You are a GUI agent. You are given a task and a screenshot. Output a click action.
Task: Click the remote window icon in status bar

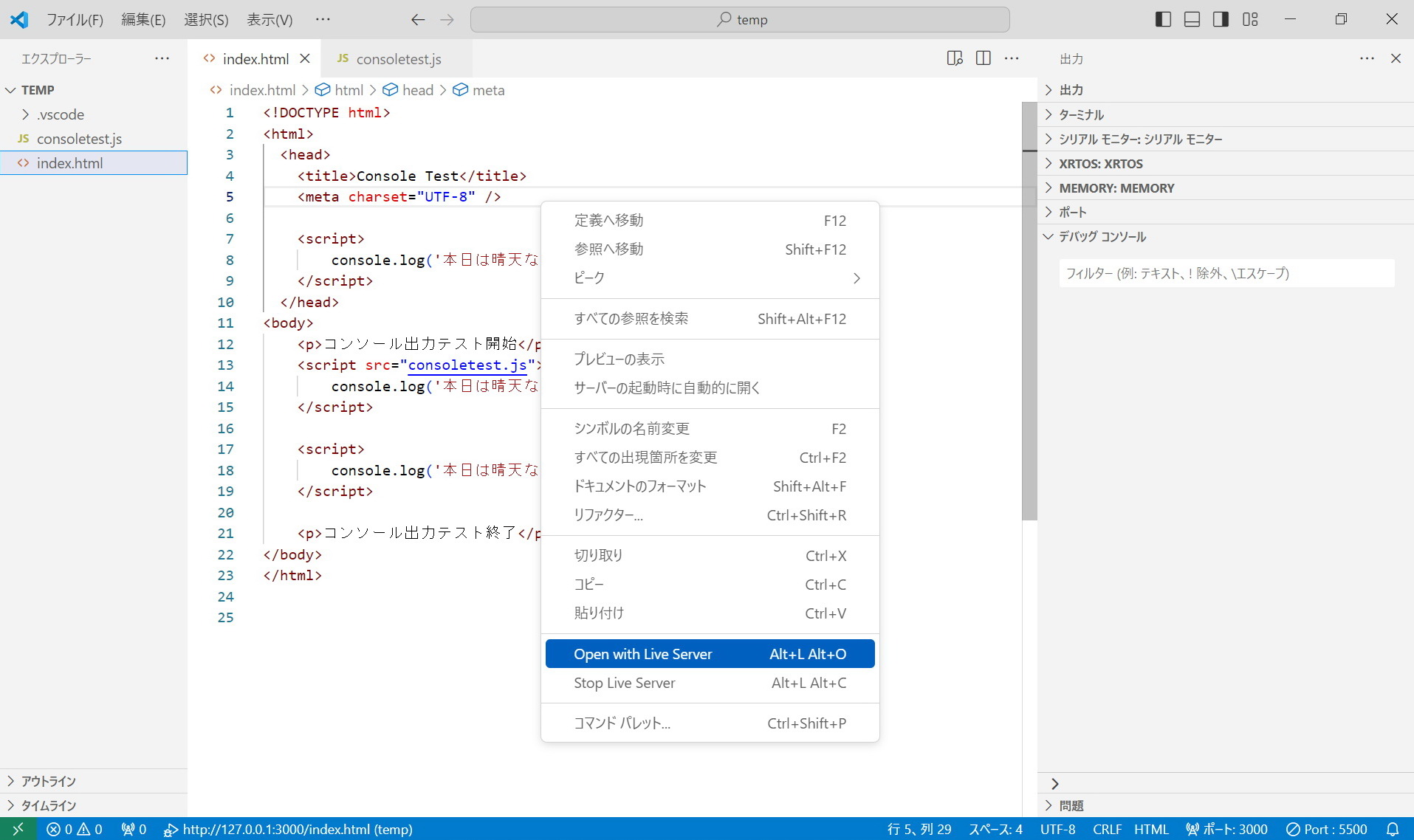(x=18, y=829)
